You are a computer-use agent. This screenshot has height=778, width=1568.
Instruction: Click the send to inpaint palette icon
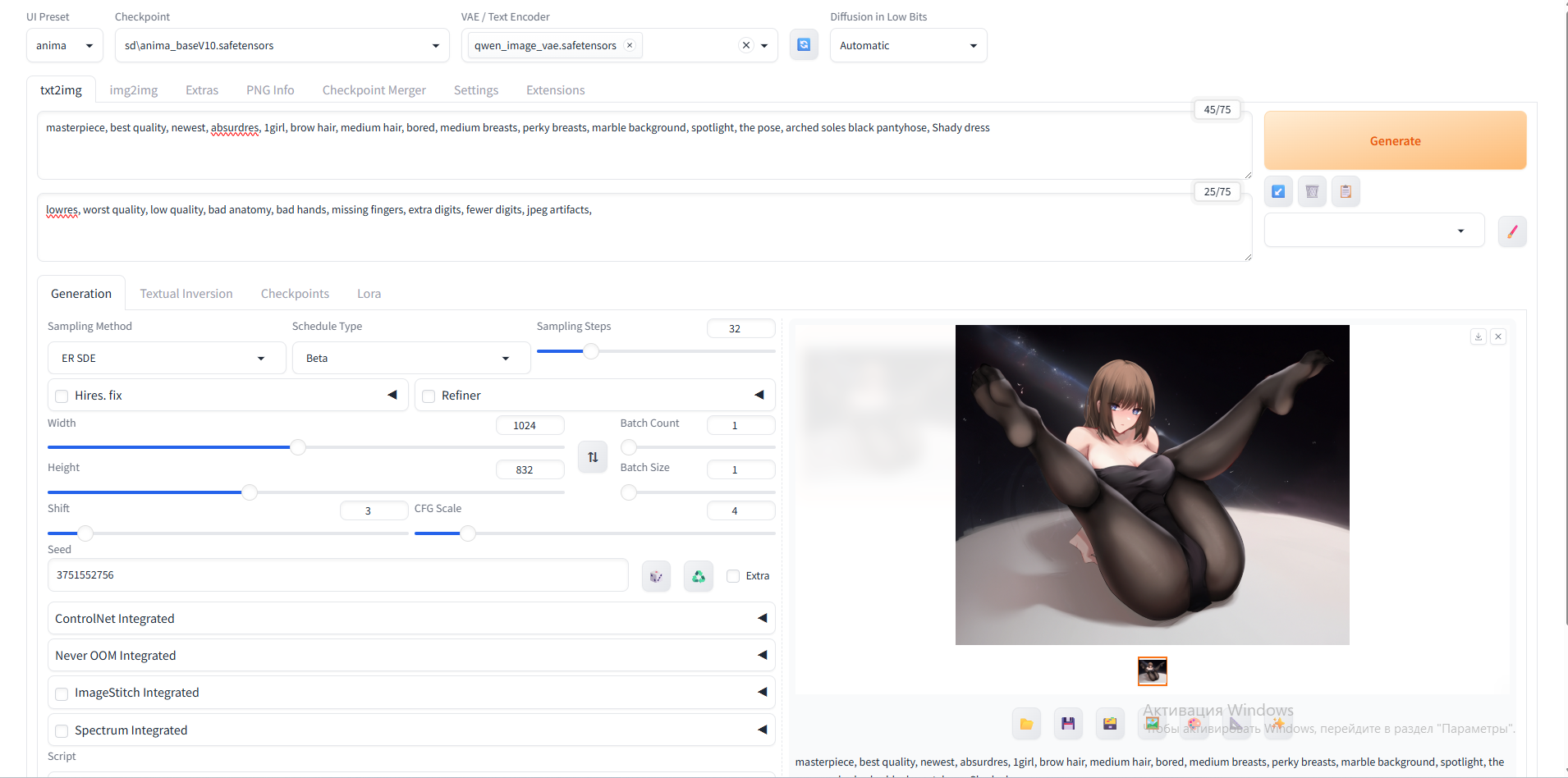tap(1194, 723)
